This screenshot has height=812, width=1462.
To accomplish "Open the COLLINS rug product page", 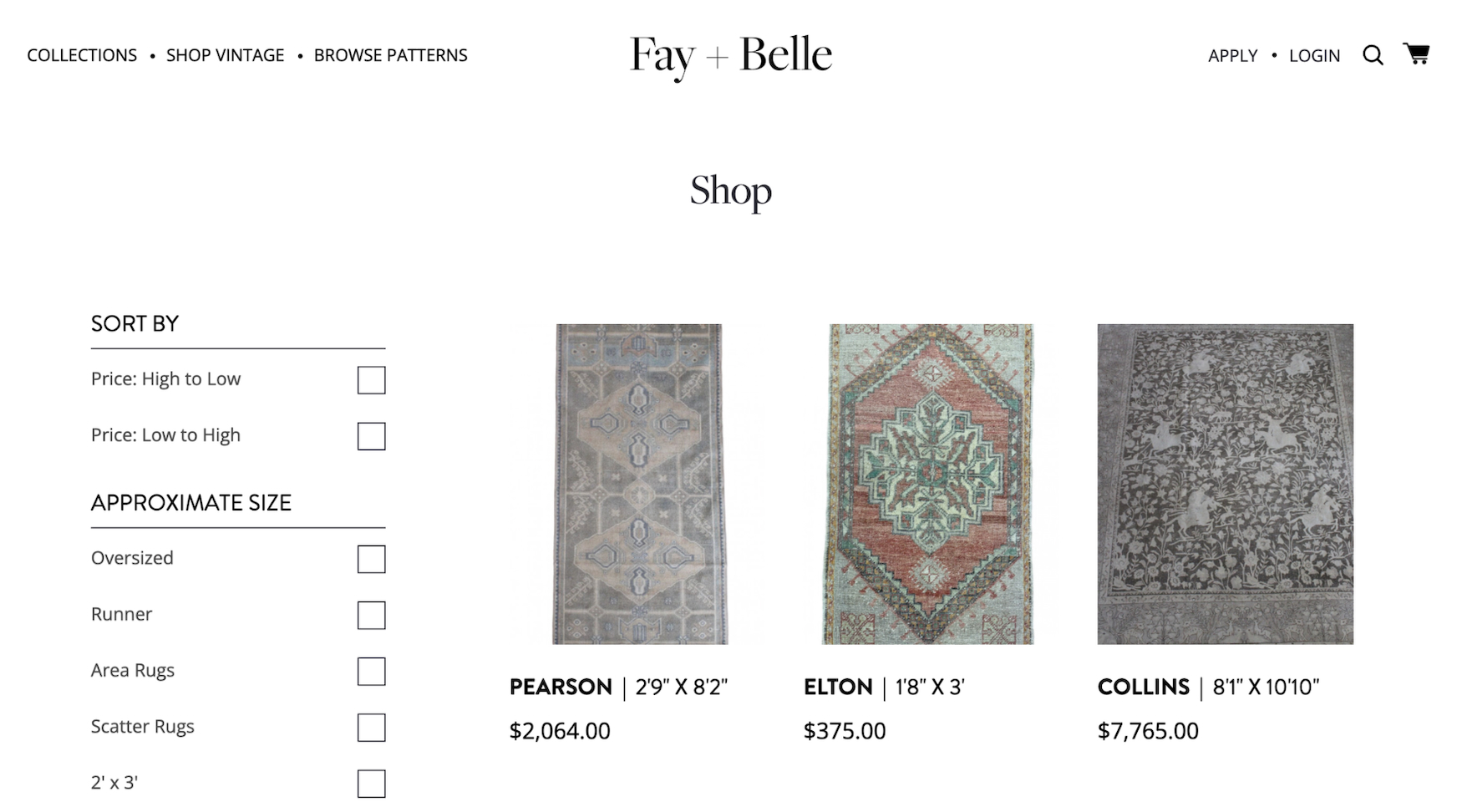I will (1143, 687).
